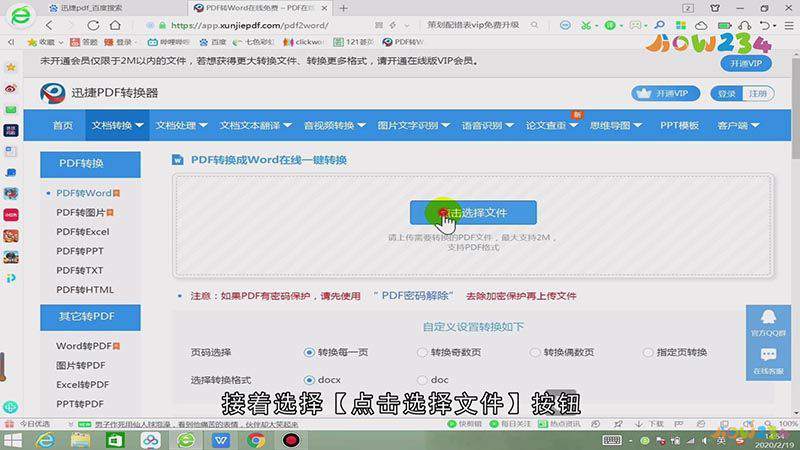Image resolution: width=800 pixels, height=450 pixels.
Task: Click 点击选择文件 upload button
Action: pos(473,213)
